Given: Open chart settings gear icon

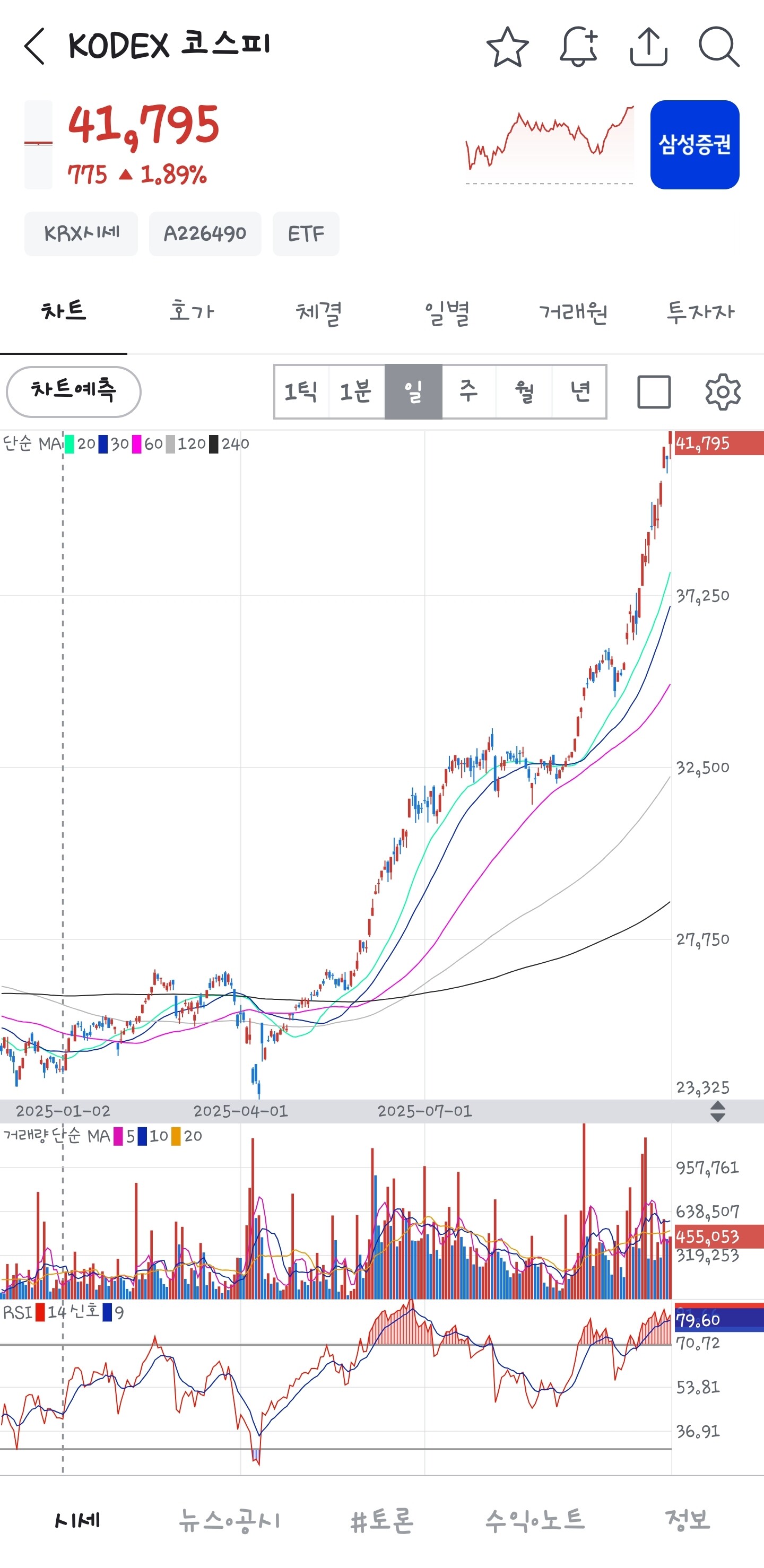Looking at the screenshot, I should [723, 391].
